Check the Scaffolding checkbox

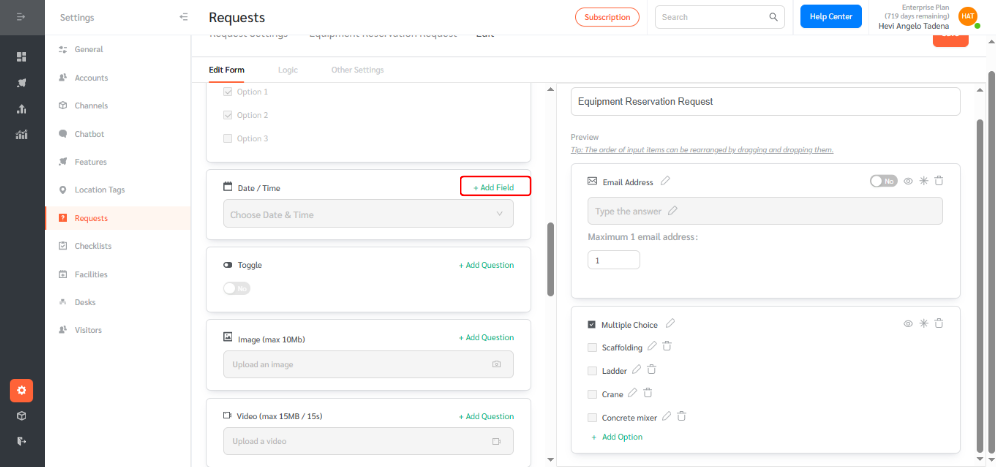pyautogui.click(x=592, y=348)
